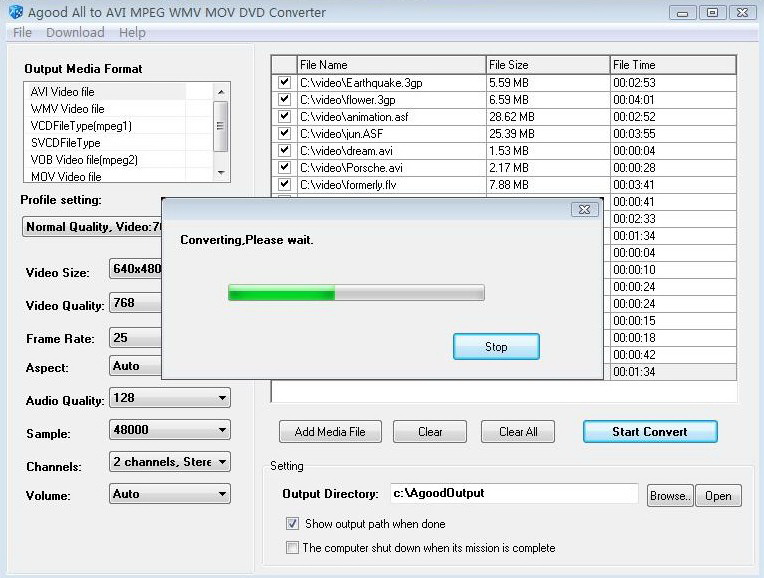This screenshot has height=578, width=764.
Task: Sort by File Time column header
Action: 673,65
